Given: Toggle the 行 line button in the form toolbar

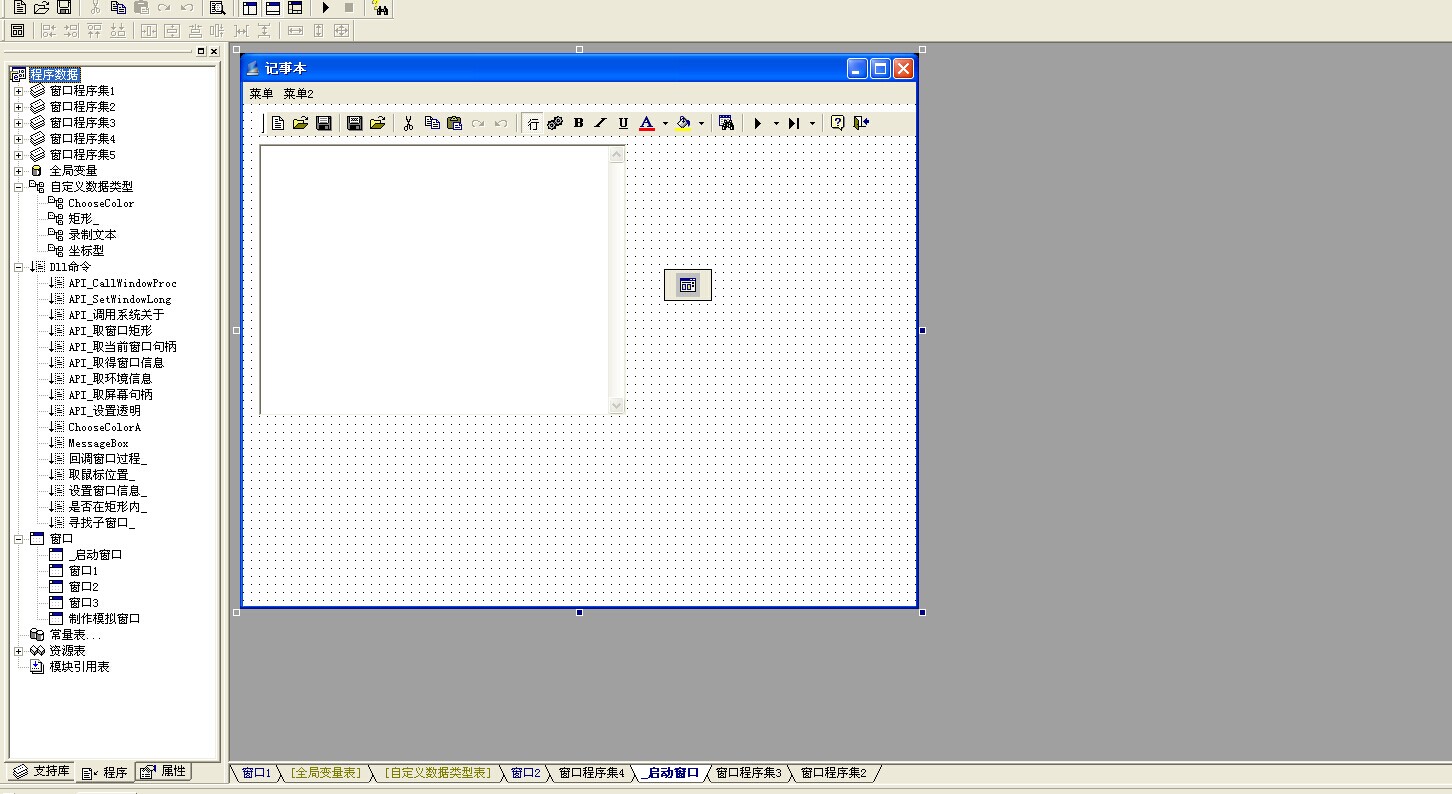Looking at the screenshot, I should click(533, 123).
